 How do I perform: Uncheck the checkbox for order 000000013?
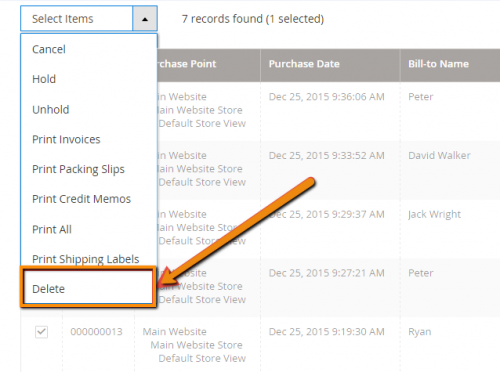click(41, 332)
